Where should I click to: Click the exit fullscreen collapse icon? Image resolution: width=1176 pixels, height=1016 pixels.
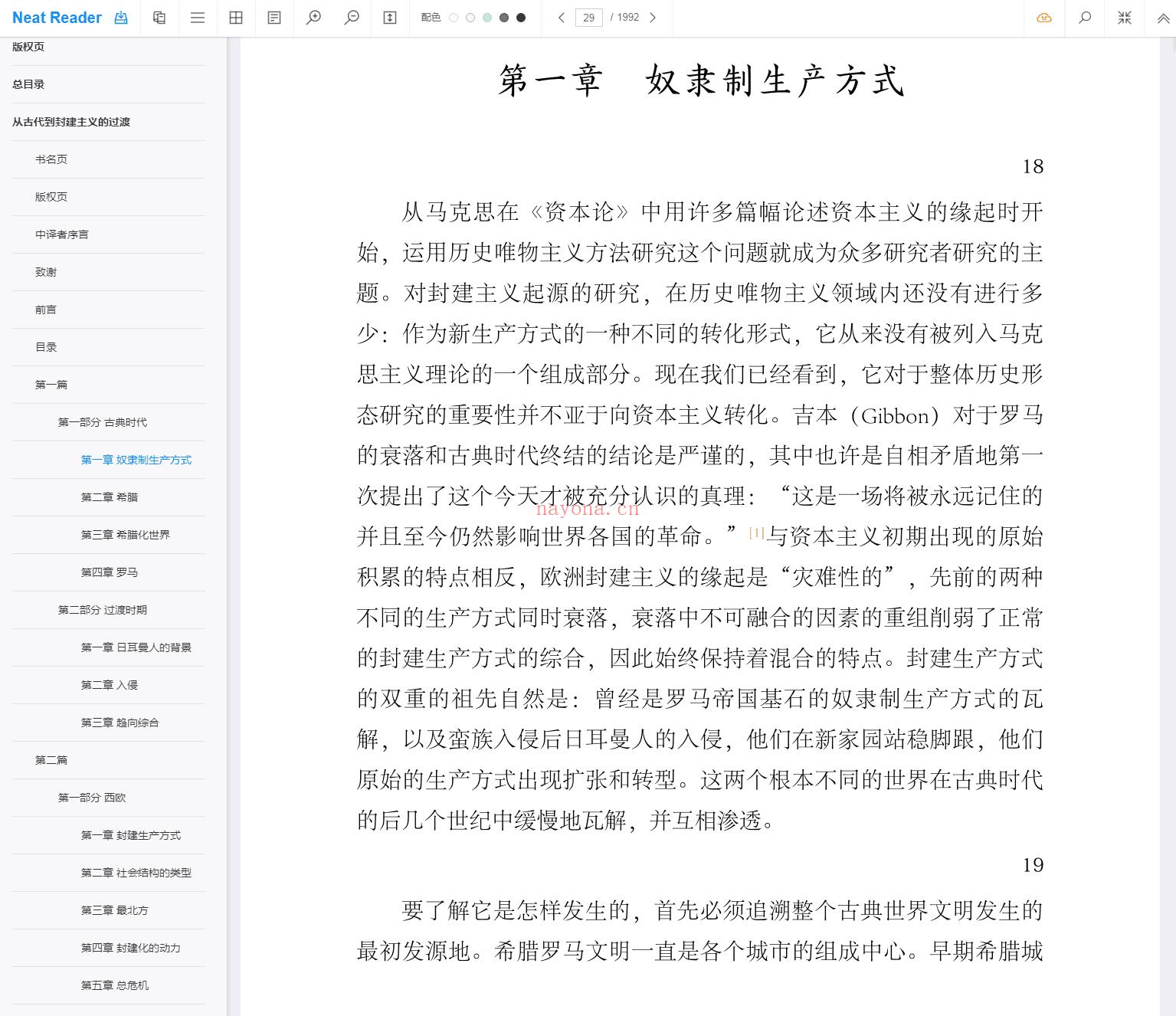coord(1125,18)
